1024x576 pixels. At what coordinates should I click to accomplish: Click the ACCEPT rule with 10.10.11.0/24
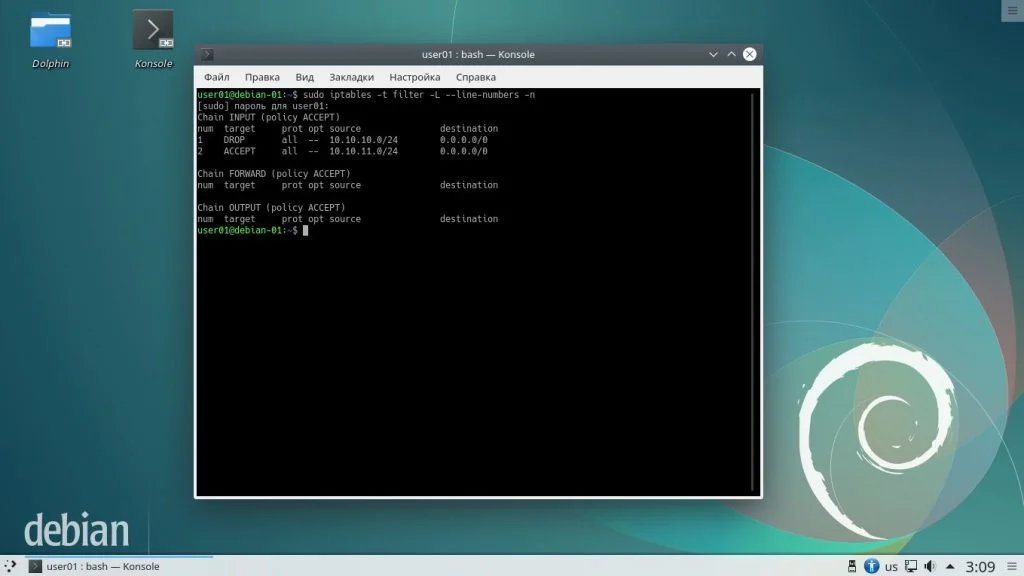pyautogui.click(x=342, y=151)
